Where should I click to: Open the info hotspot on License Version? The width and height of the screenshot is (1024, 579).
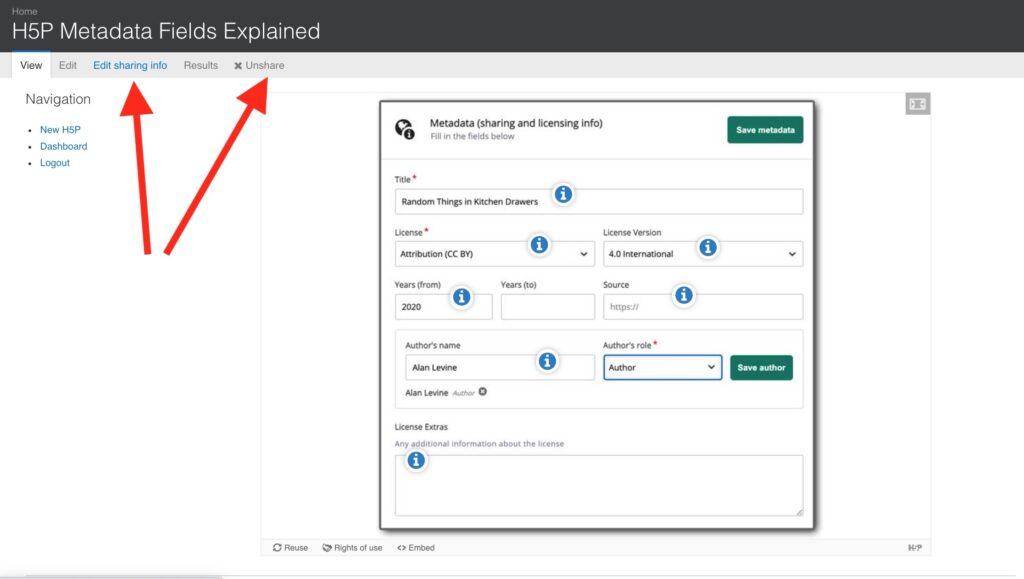coord(707,247)
